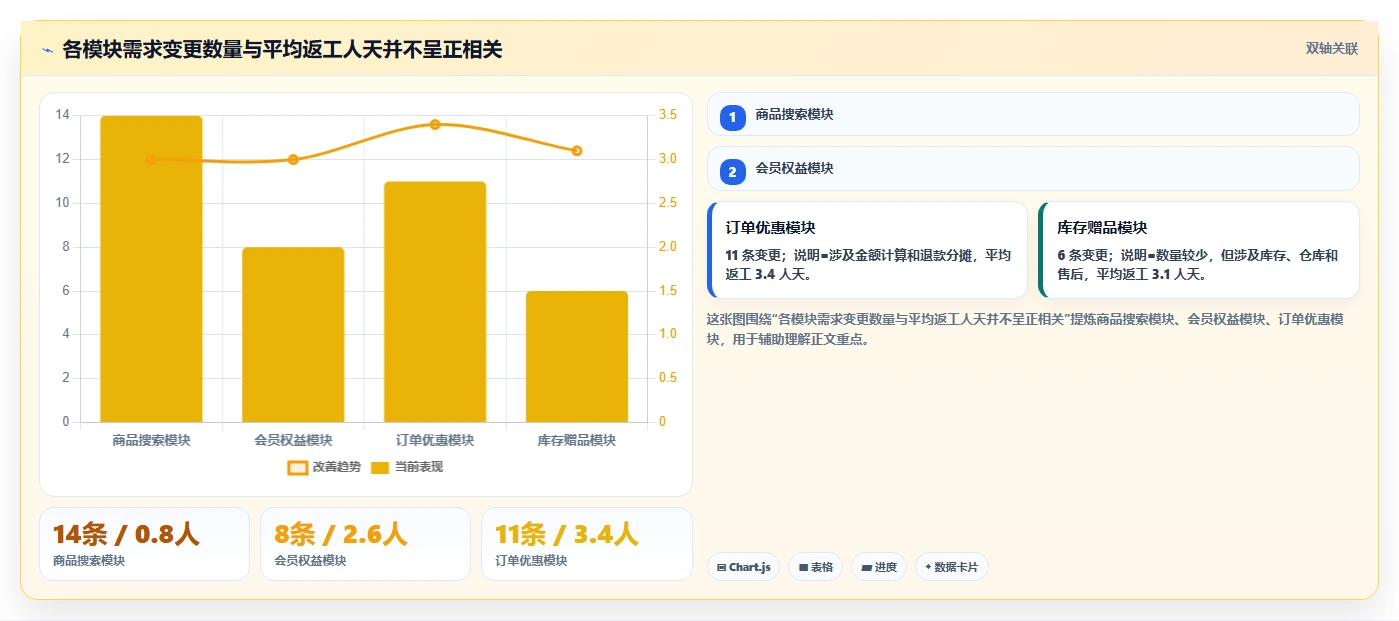Click the 8条 / 2.6人 stat card
Viewport: 1399px width, 621px height.
(x=365, y=544)
